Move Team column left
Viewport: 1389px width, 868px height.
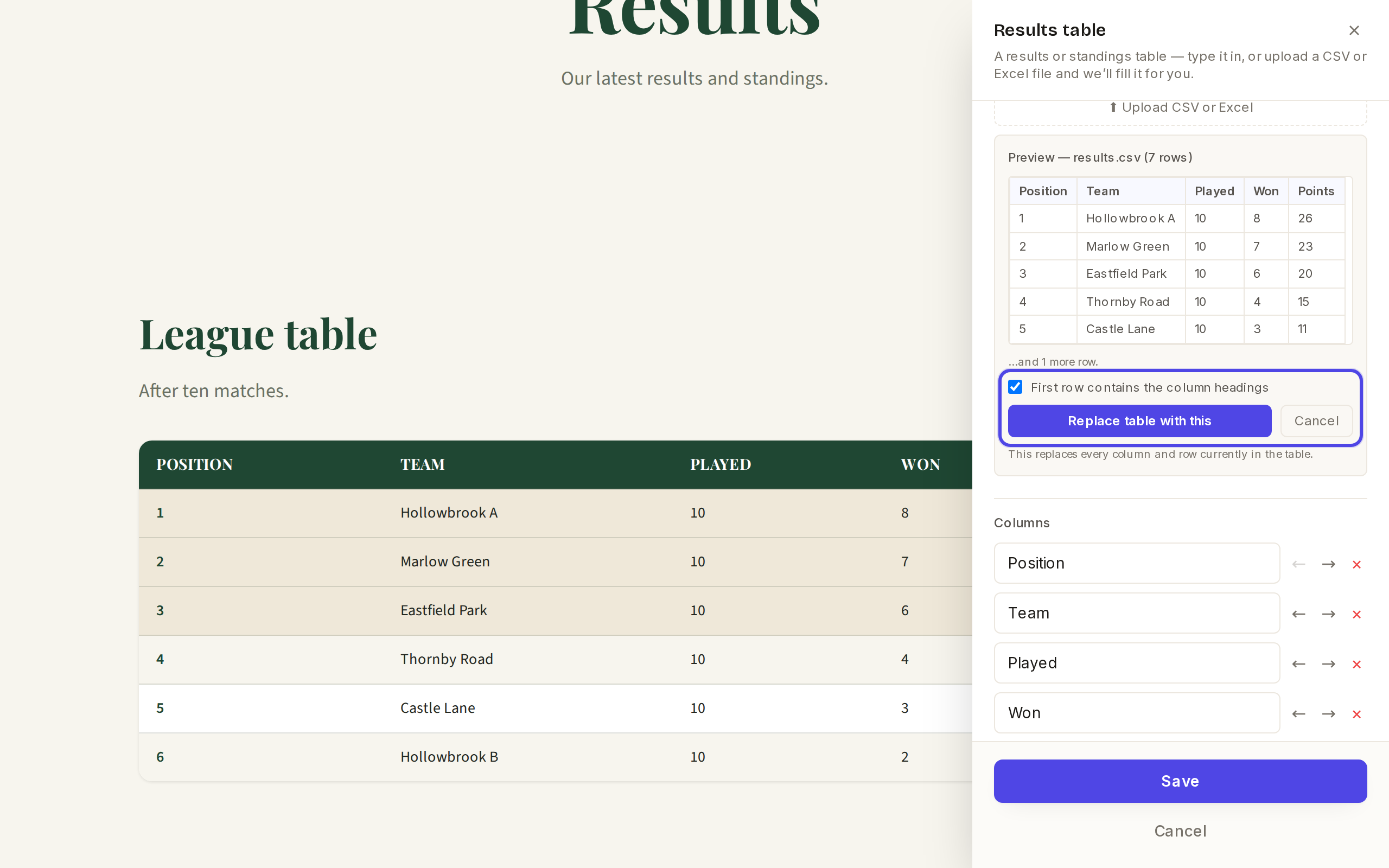click(x=1298, y=614)
